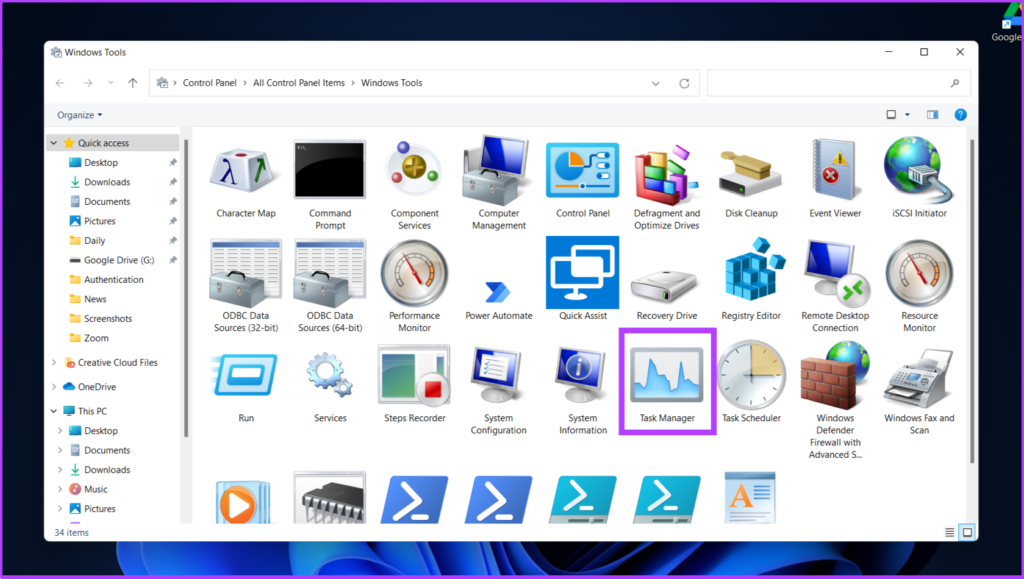Switch to details list view
The width and height of the screenshot is (1024, 579).
(x=949, y=532)
